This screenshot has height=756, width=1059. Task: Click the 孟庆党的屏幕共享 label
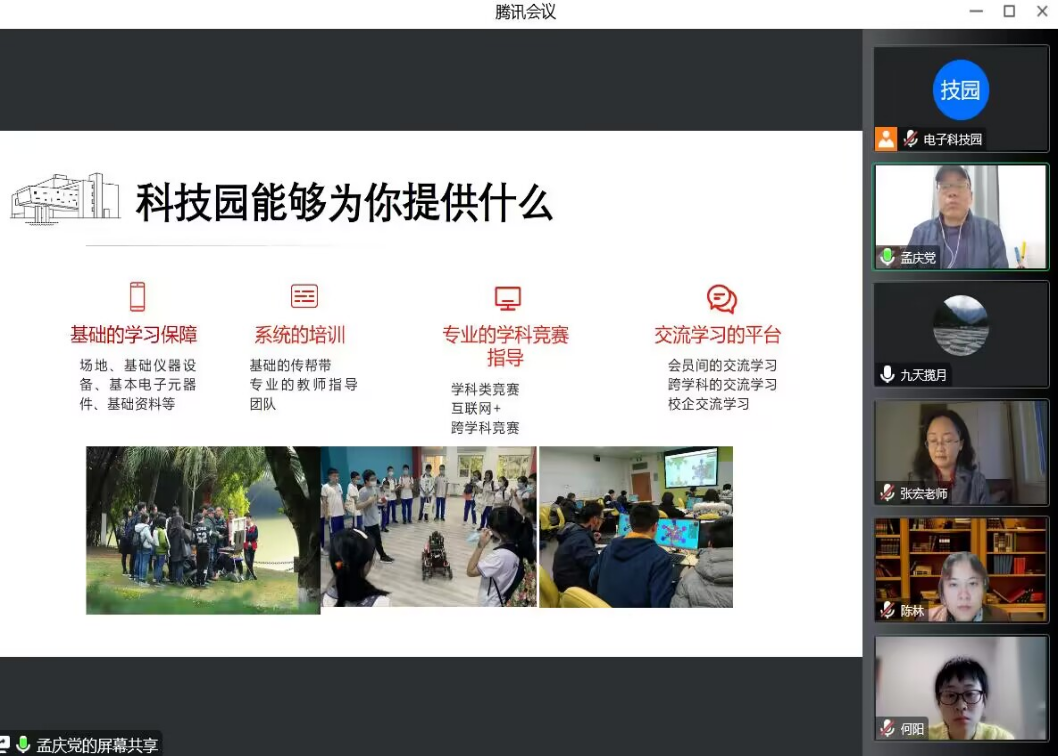(x=97, y=746)
